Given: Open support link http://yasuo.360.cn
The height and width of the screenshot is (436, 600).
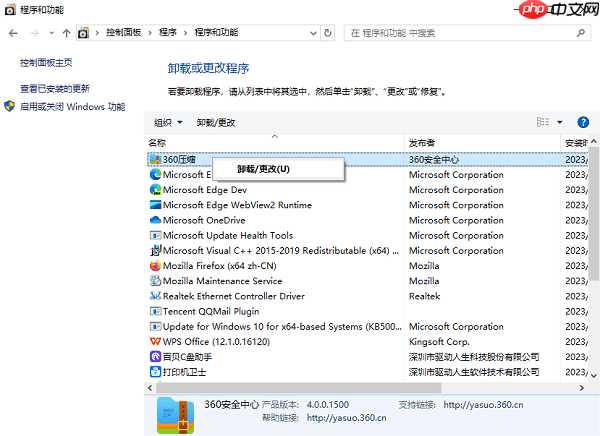Looking at the screenshot, I should click(483, 405).
